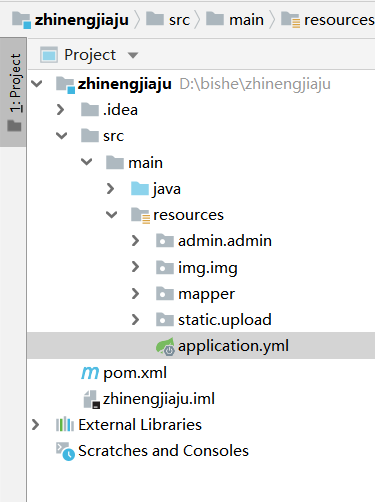Image resolution: width=375 pixels, height=502 pixels.
Task: Click the static.upload package folder icon
Action: 165,320
